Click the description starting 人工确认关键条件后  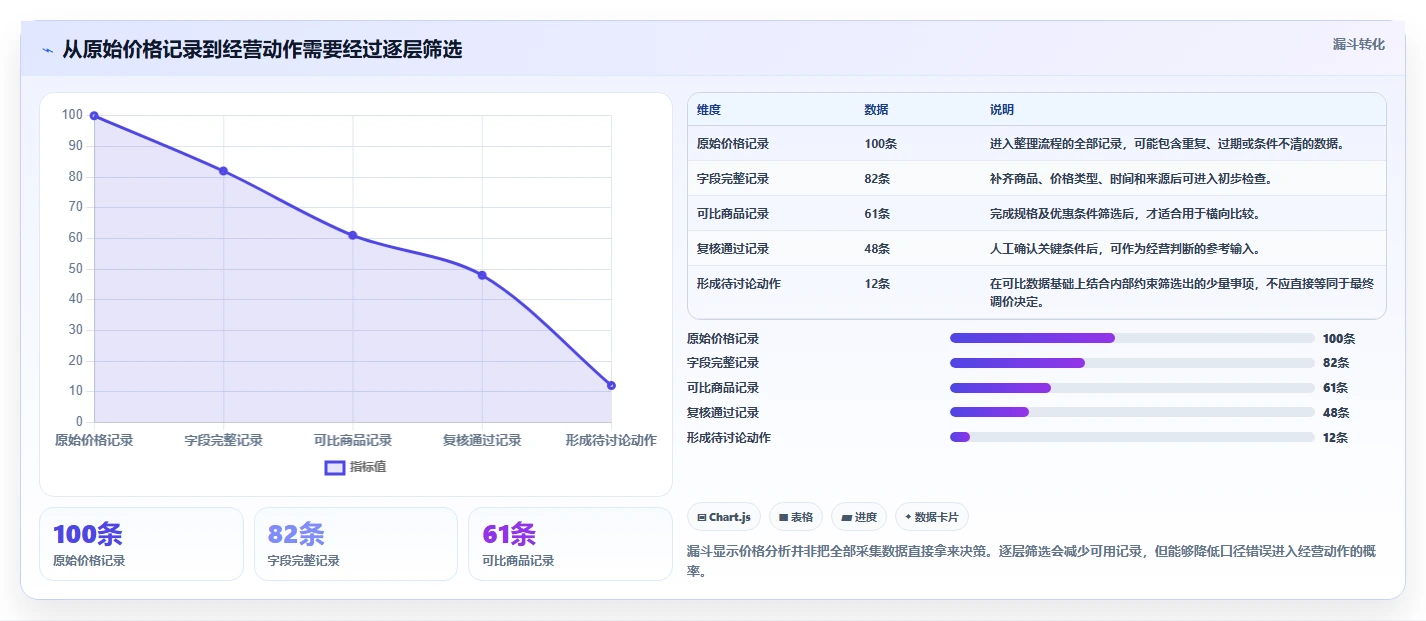pyautogui.click(x=1125, y=249)
